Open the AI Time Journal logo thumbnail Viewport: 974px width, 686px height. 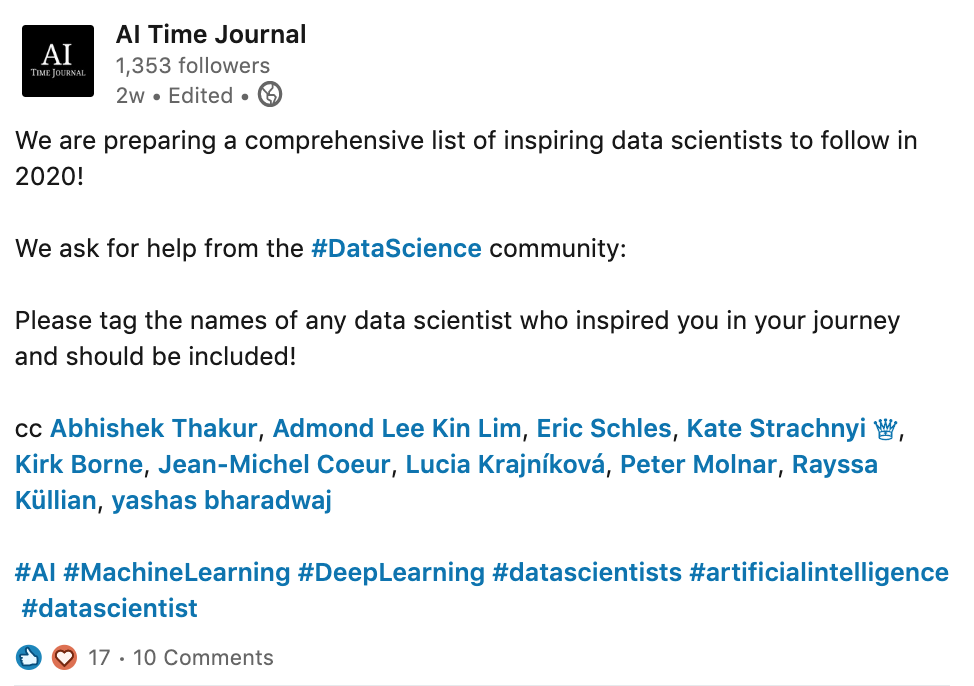coord(58,61)
